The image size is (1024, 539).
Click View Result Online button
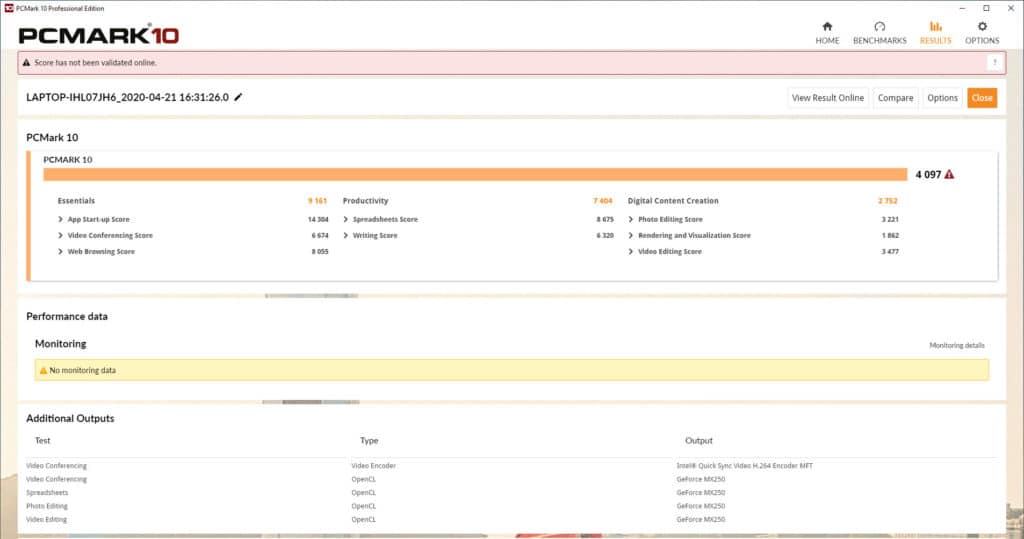tap(827, 98)
